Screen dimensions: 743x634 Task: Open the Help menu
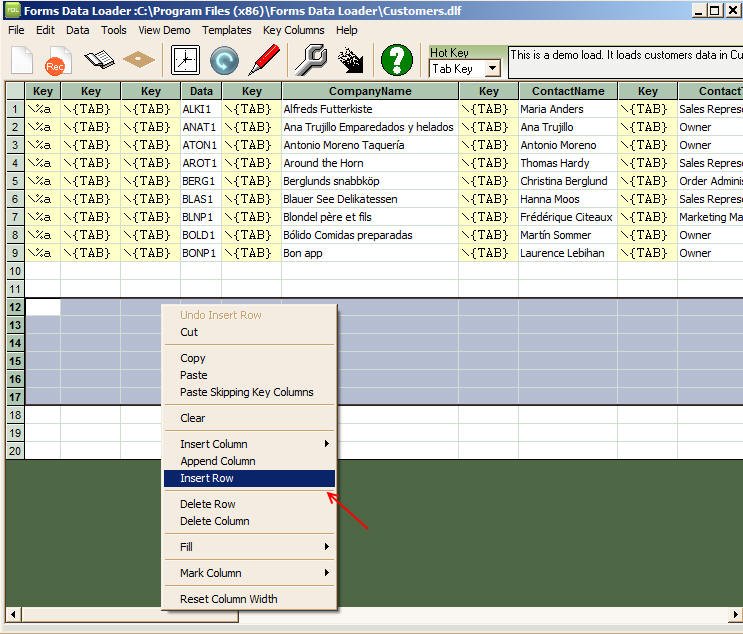346,30
